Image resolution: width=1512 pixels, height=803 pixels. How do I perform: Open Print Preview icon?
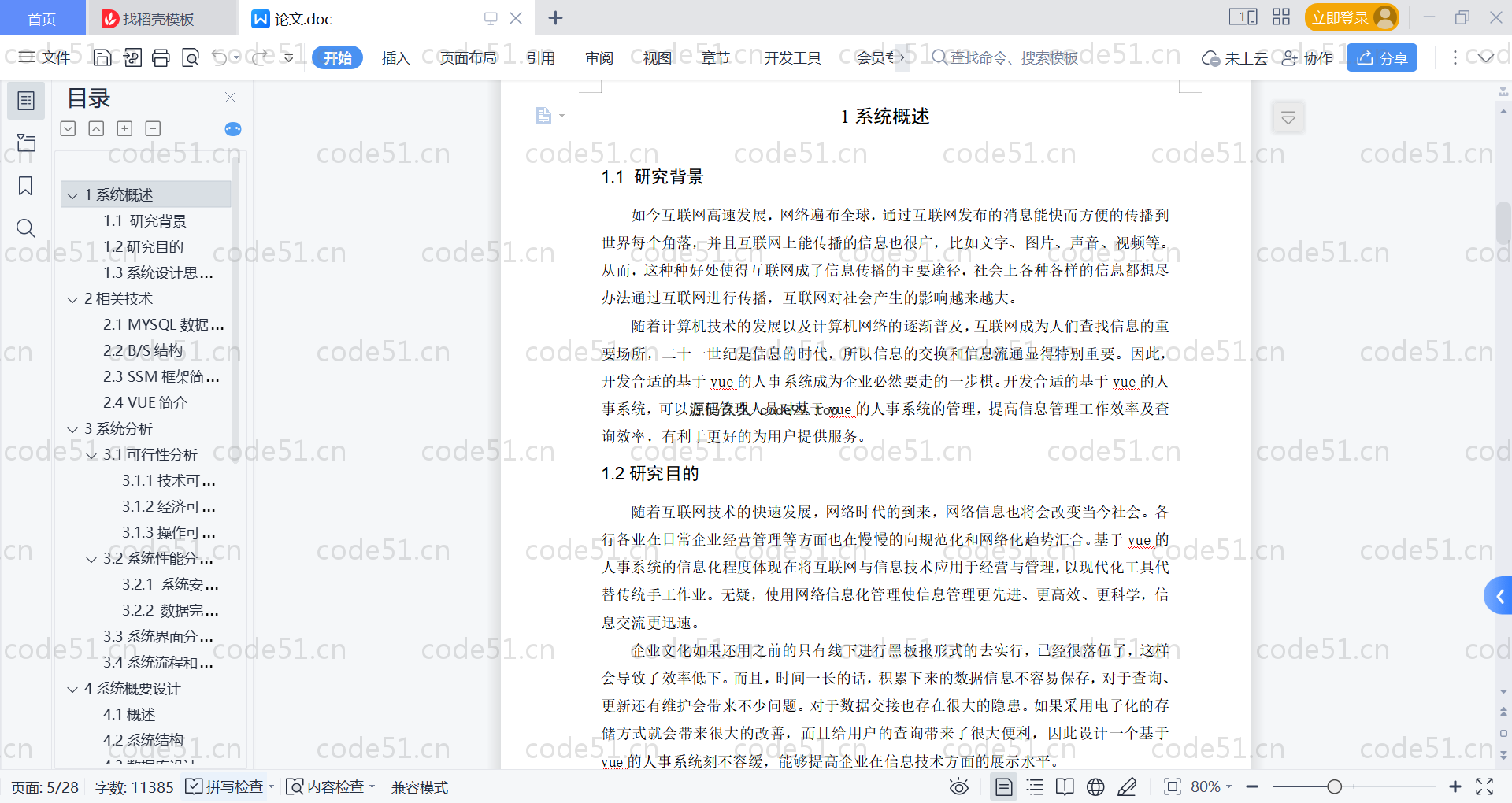click(191, 57)
